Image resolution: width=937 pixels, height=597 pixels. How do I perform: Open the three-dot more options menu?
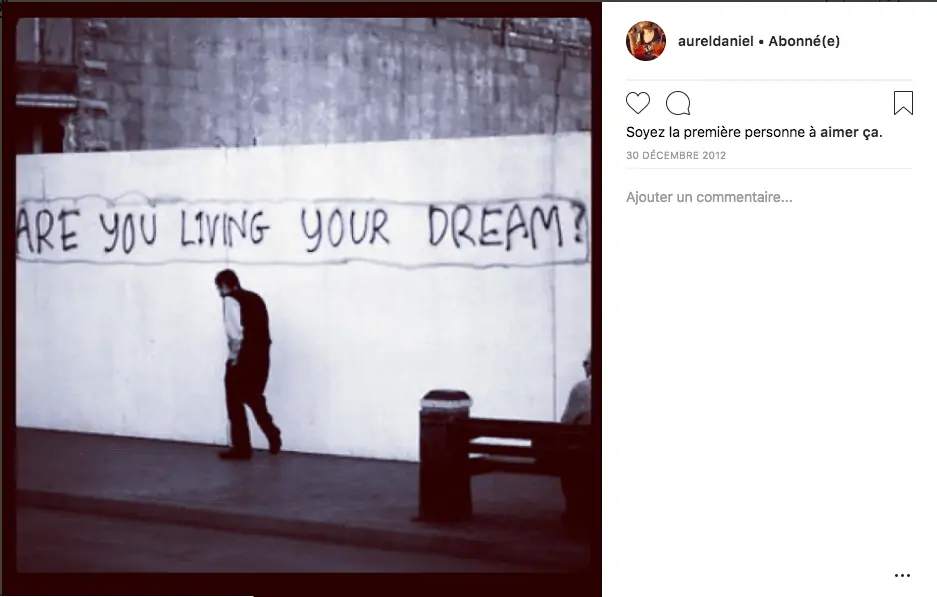click(x=902, y=575)
